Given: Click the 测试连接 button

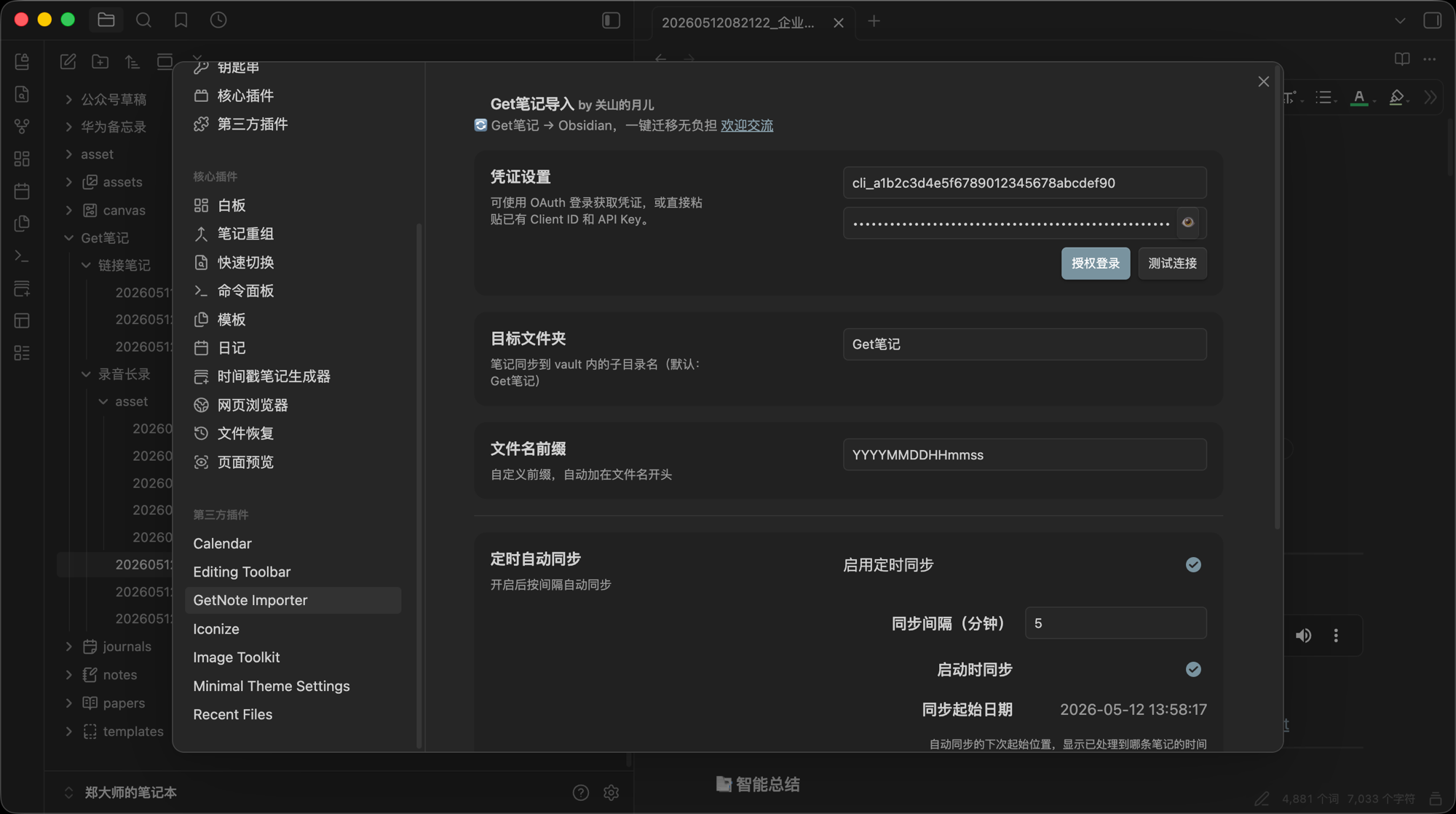Looking at the screenshot, I should pos(1172,264).
